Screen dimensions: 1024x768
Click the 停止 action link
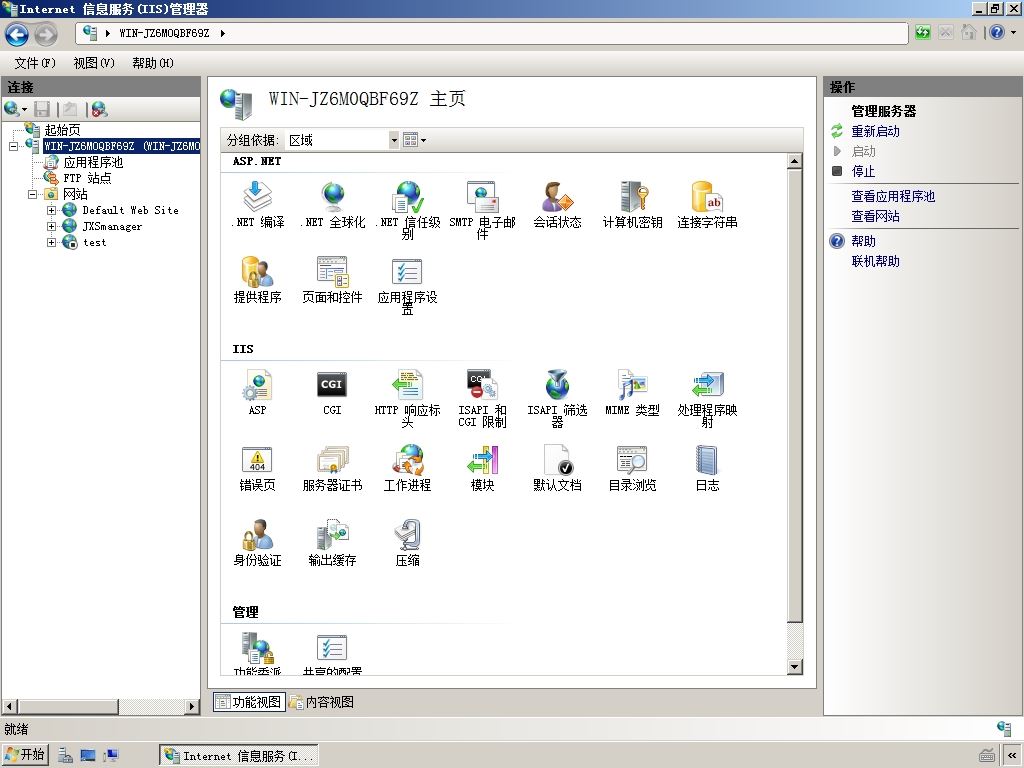pyautogui.click(x=863, y=171)
